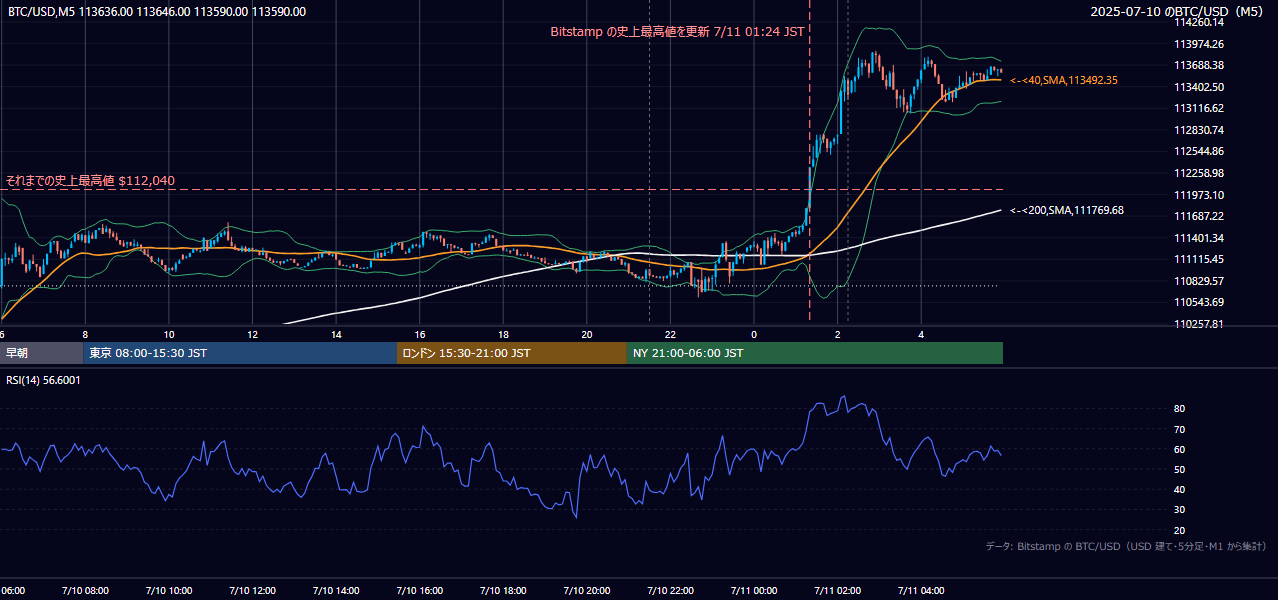The image size is (1278, 600).
Task: Click the 7/10 22:00 date label at bottom
Action: (670, 590)
